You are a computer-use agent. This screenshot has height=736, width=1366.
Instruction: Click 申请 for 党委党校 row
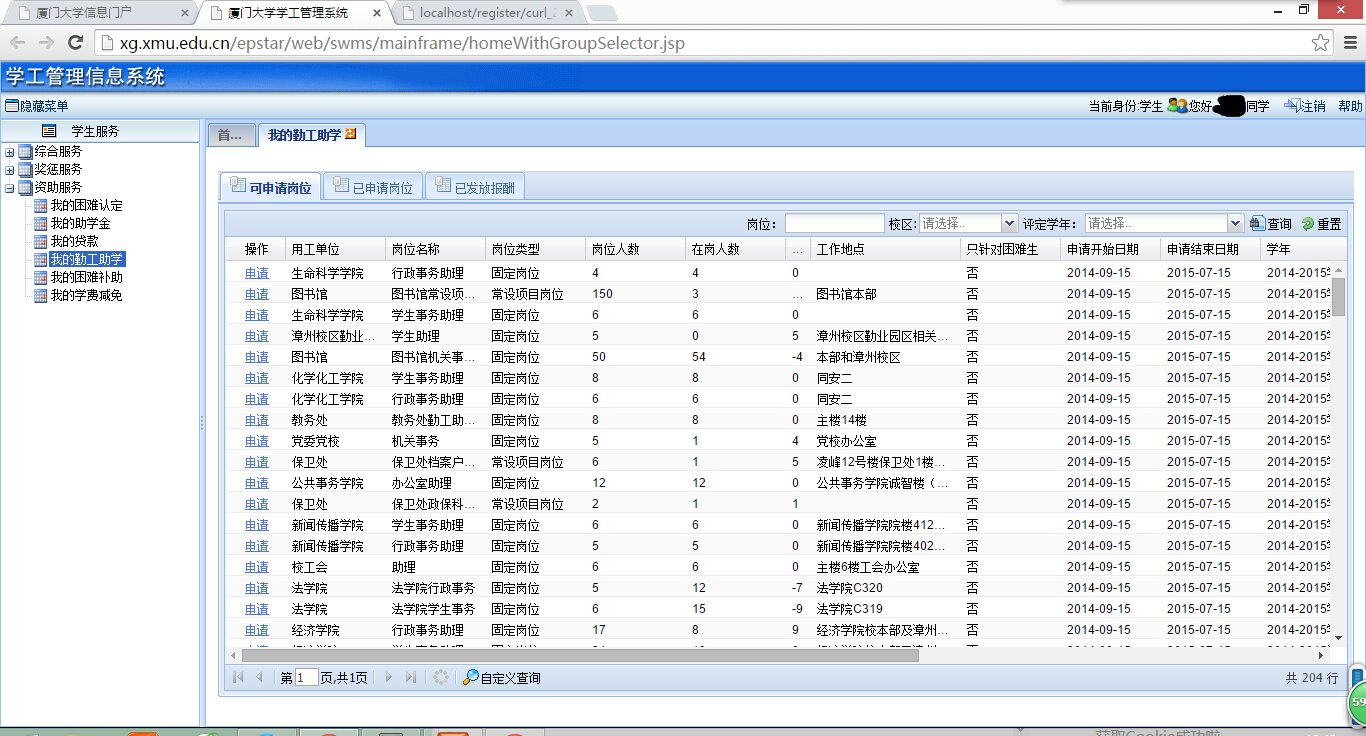click(257, 441)
